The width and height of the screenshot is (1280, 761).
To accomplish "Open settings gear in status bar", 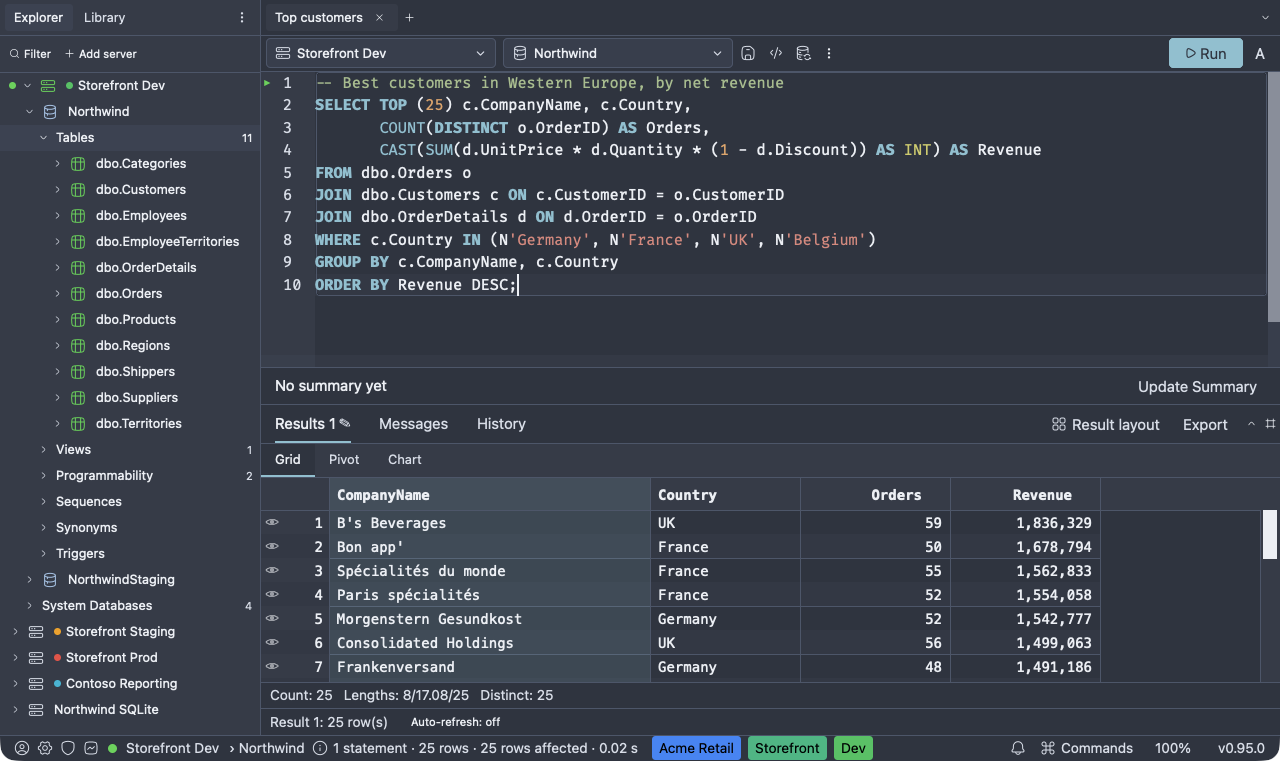I will [45, 748].
